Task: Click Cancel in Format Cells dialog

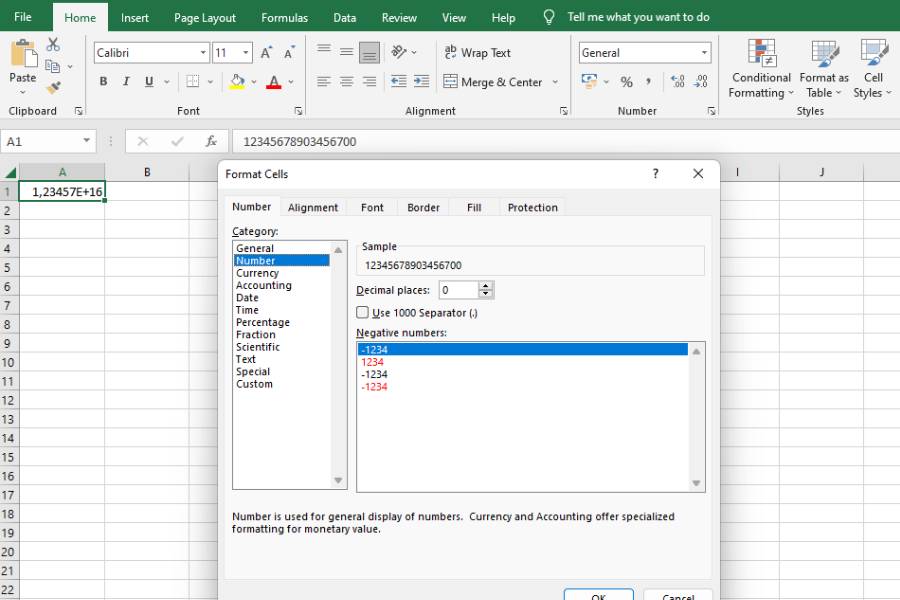Action: pos(678,595)
